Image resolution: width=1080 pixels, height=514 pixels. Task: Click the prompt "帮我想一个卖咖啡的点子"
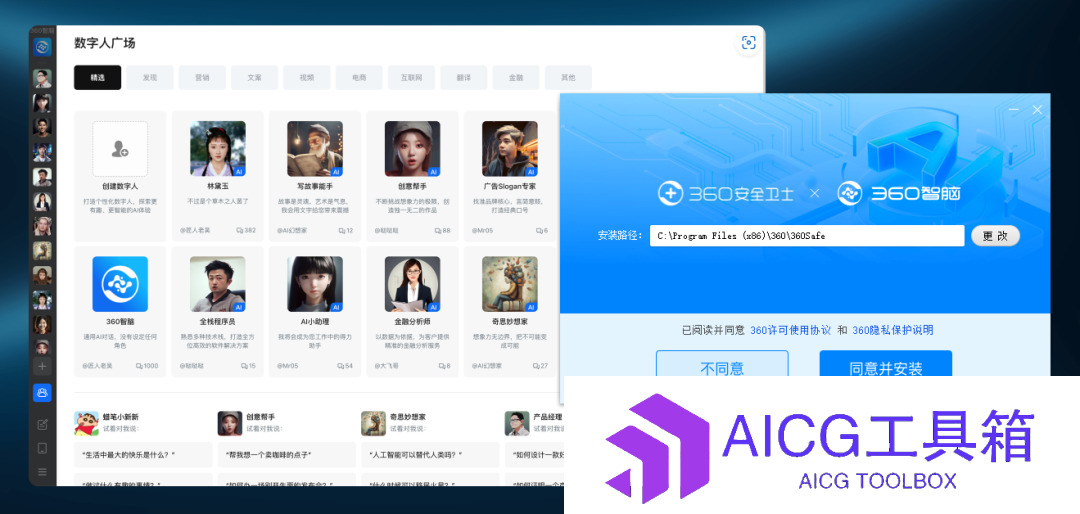(287, 455)
